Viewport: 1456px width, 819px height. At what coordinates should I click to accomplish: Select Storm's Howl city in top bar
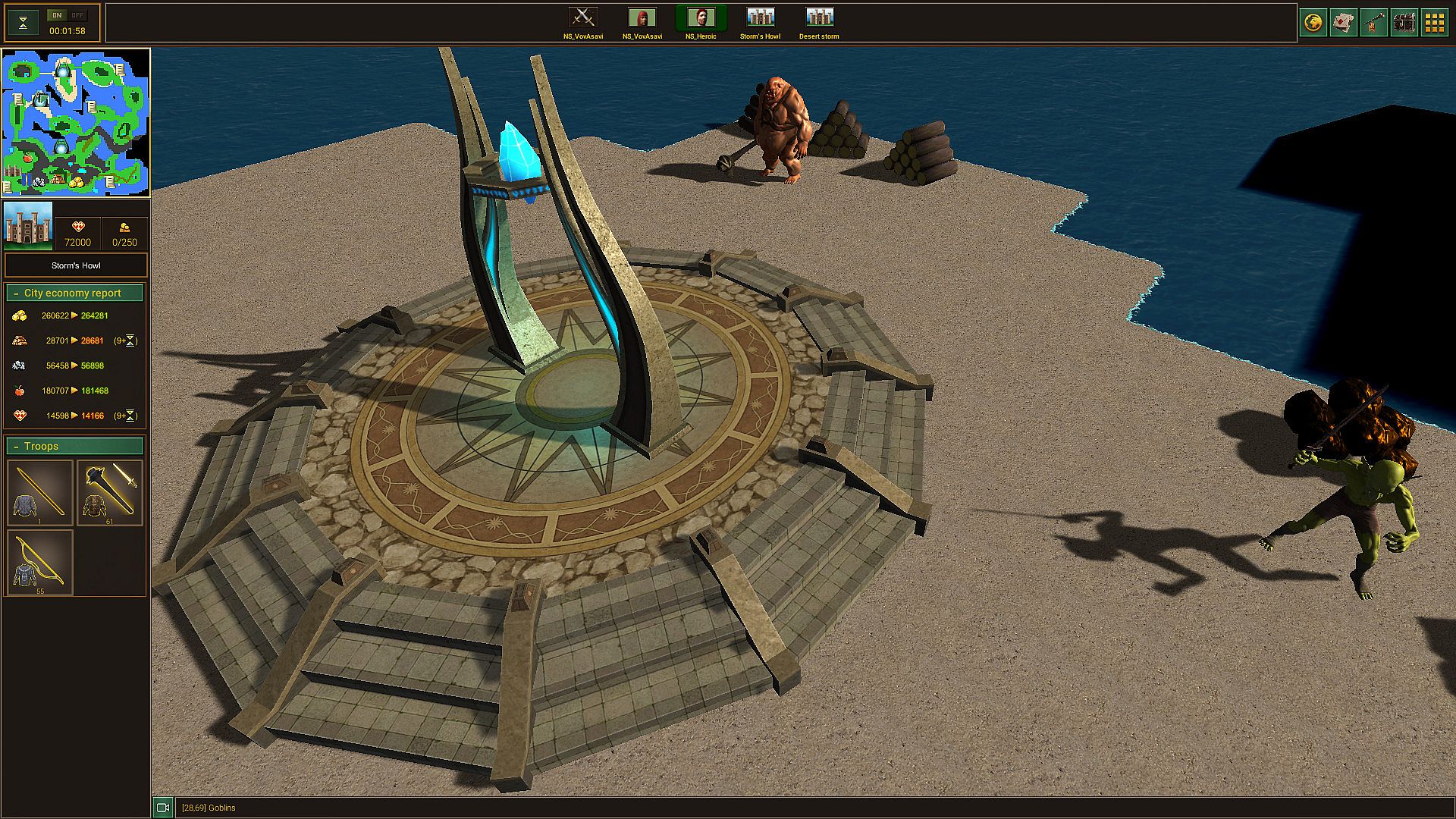(x=760, y=17)
